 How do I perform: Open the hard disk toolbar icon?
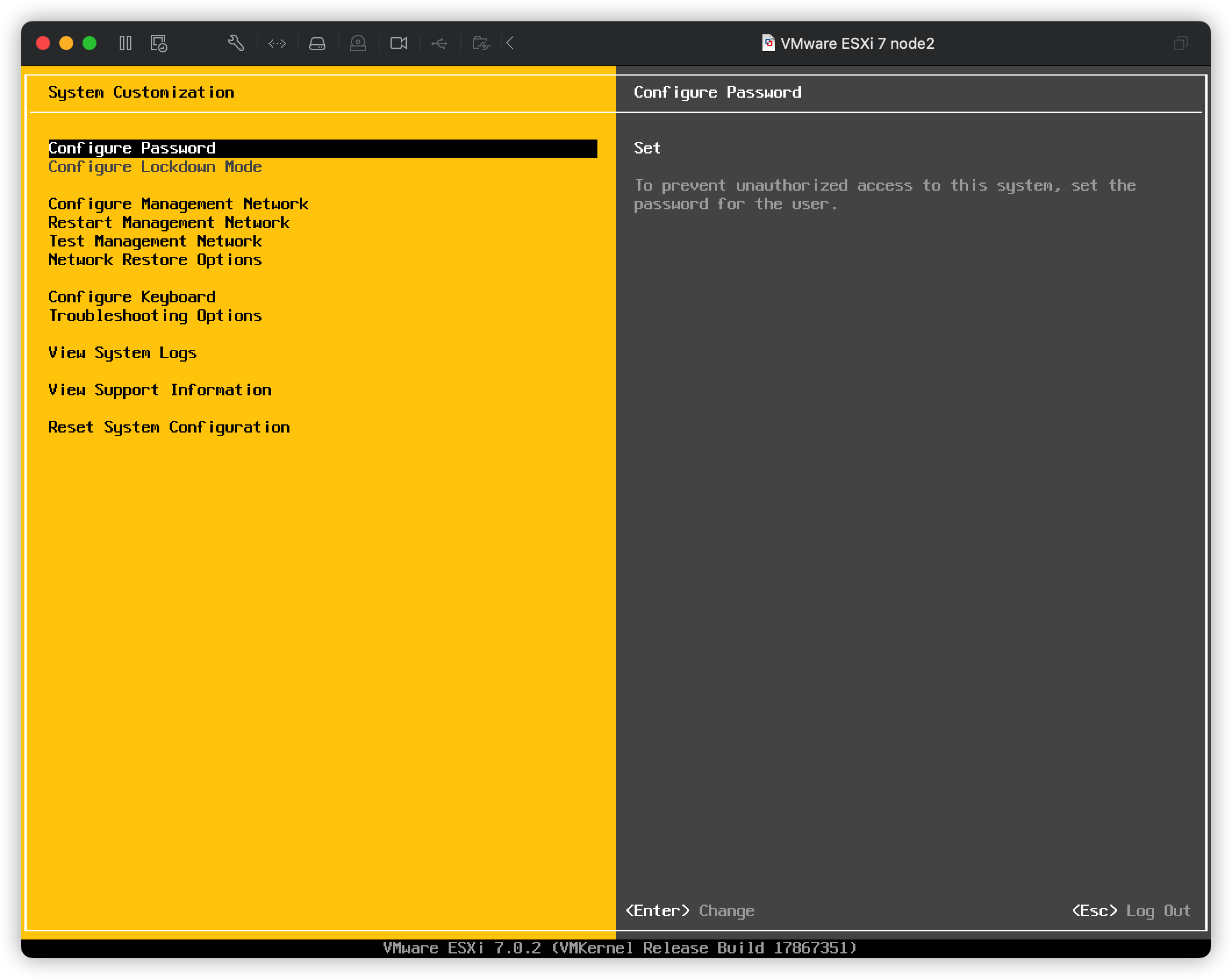(x=317, y=43)
